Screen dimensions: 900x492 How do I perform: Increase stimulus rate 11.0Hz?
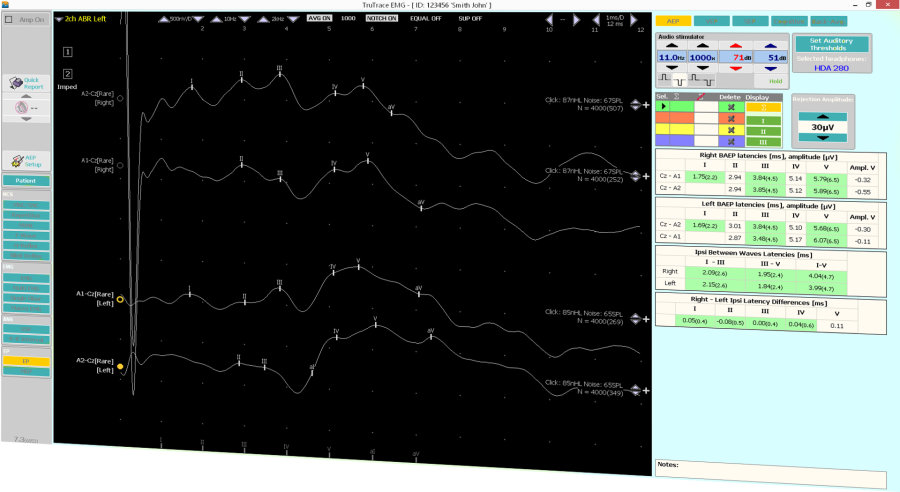pyautogui.click(x=672, y=46)
